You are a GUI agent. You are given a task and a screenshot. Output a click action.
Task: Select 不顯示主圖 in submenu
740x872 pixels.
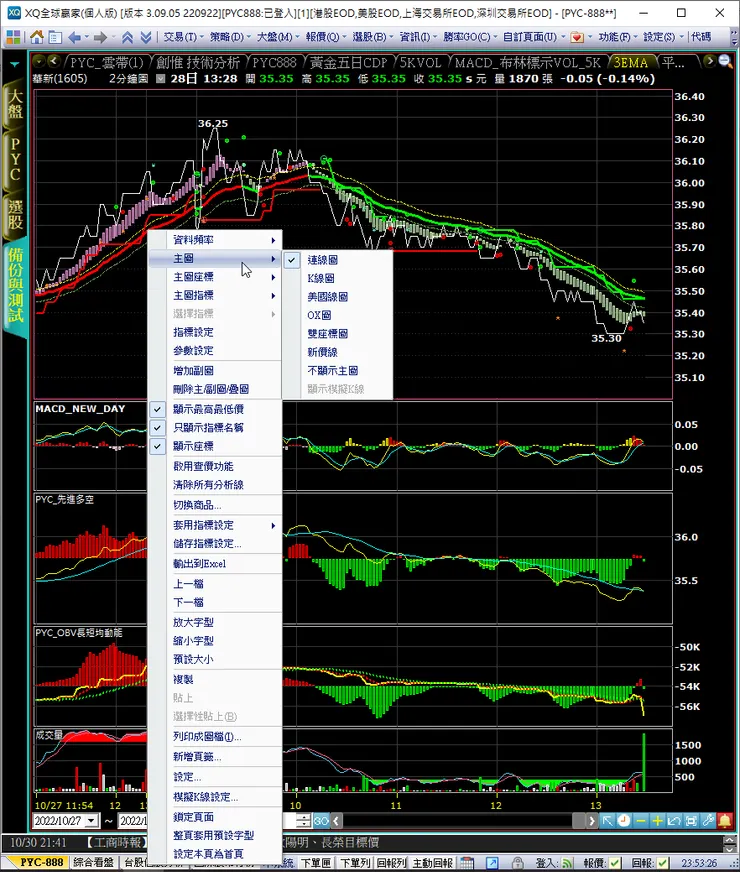coord(337,370)
